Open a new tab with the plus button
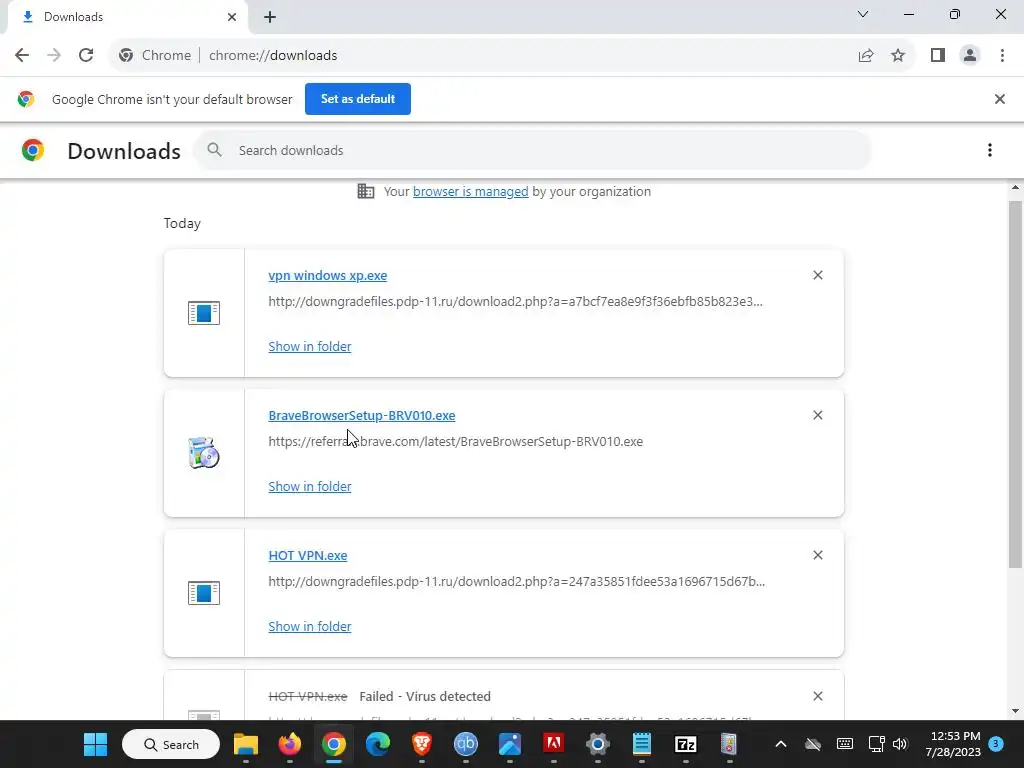The width and height of the screenshot is (1024, 768). point(270,18)
